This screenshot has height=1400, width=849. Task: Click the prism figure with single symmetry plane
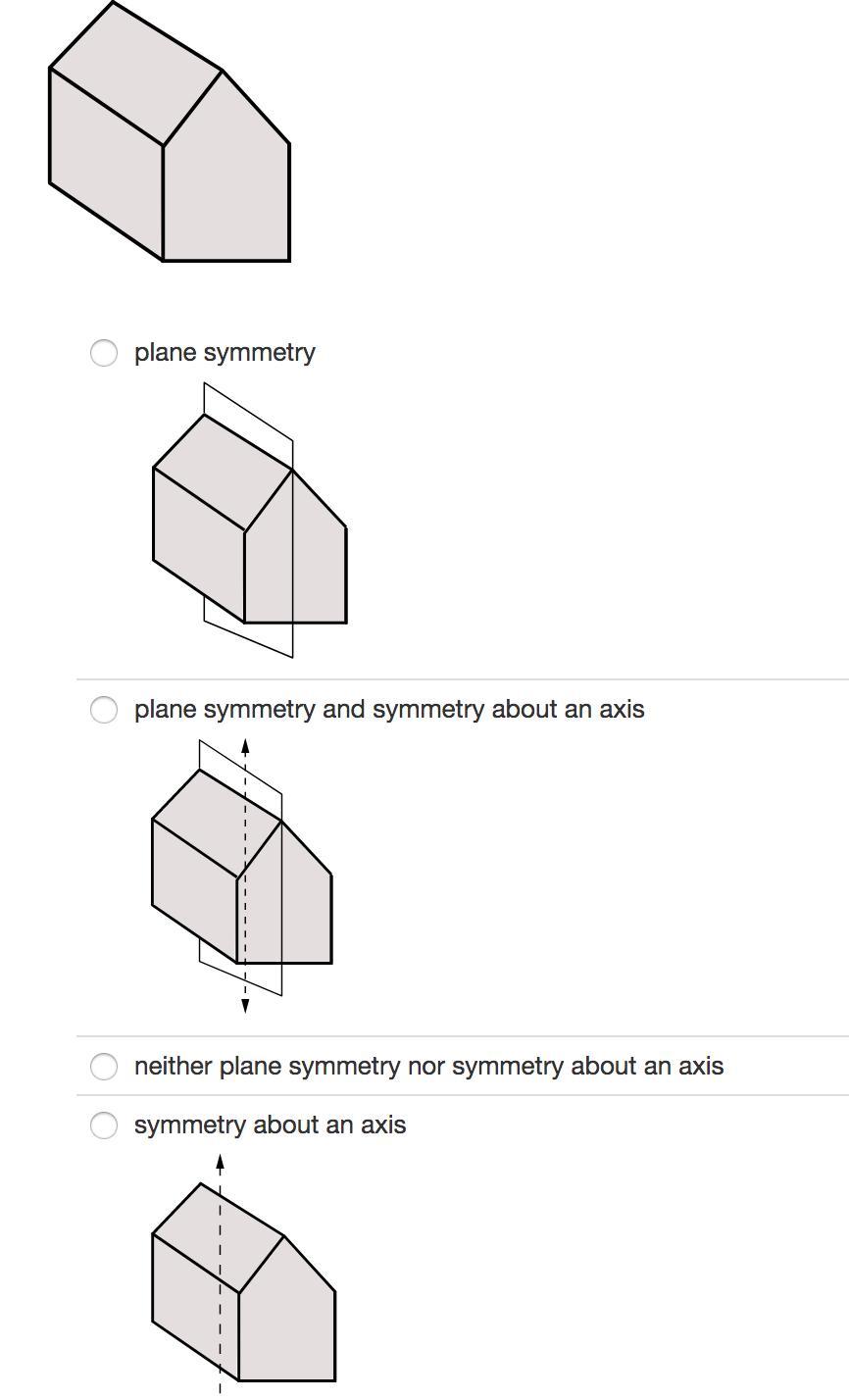250,520
